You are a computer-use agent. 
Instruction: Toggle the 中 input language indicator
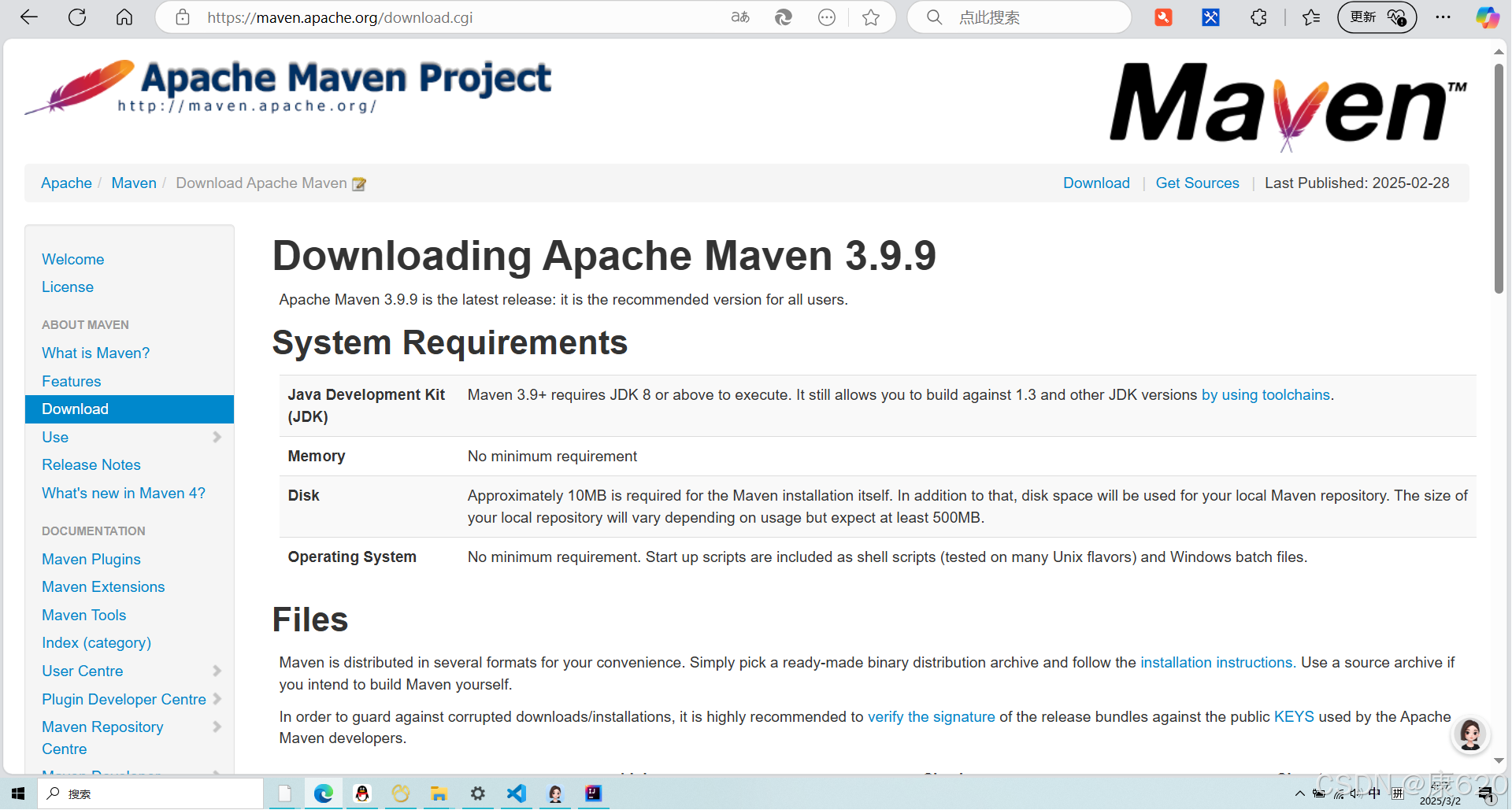click(1375, 793)
